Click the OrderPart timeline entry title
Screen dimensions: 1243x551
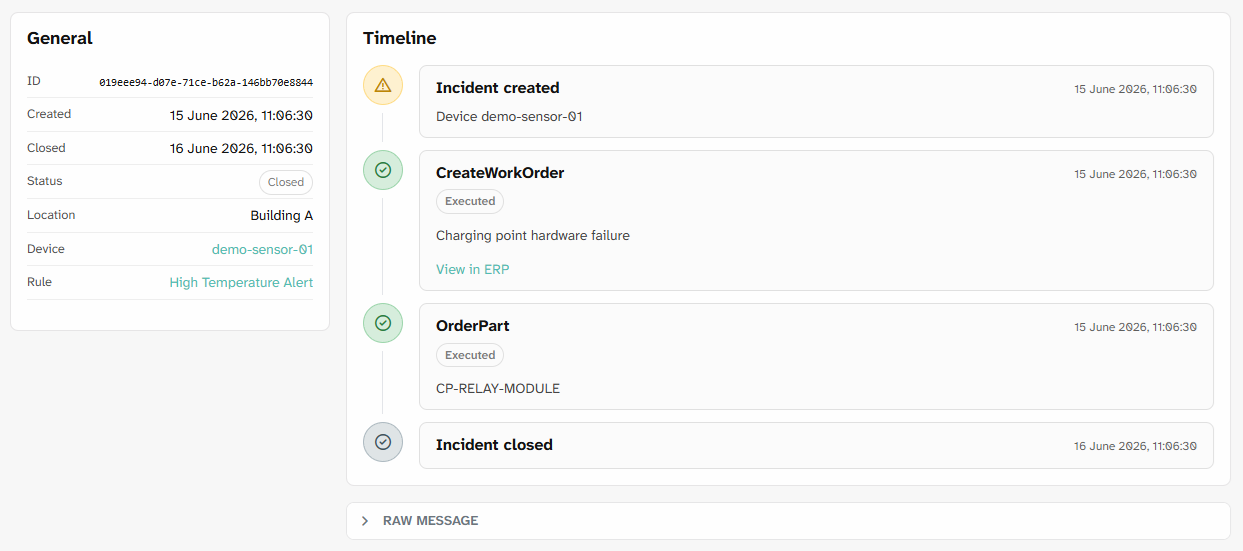pos(473,326)
